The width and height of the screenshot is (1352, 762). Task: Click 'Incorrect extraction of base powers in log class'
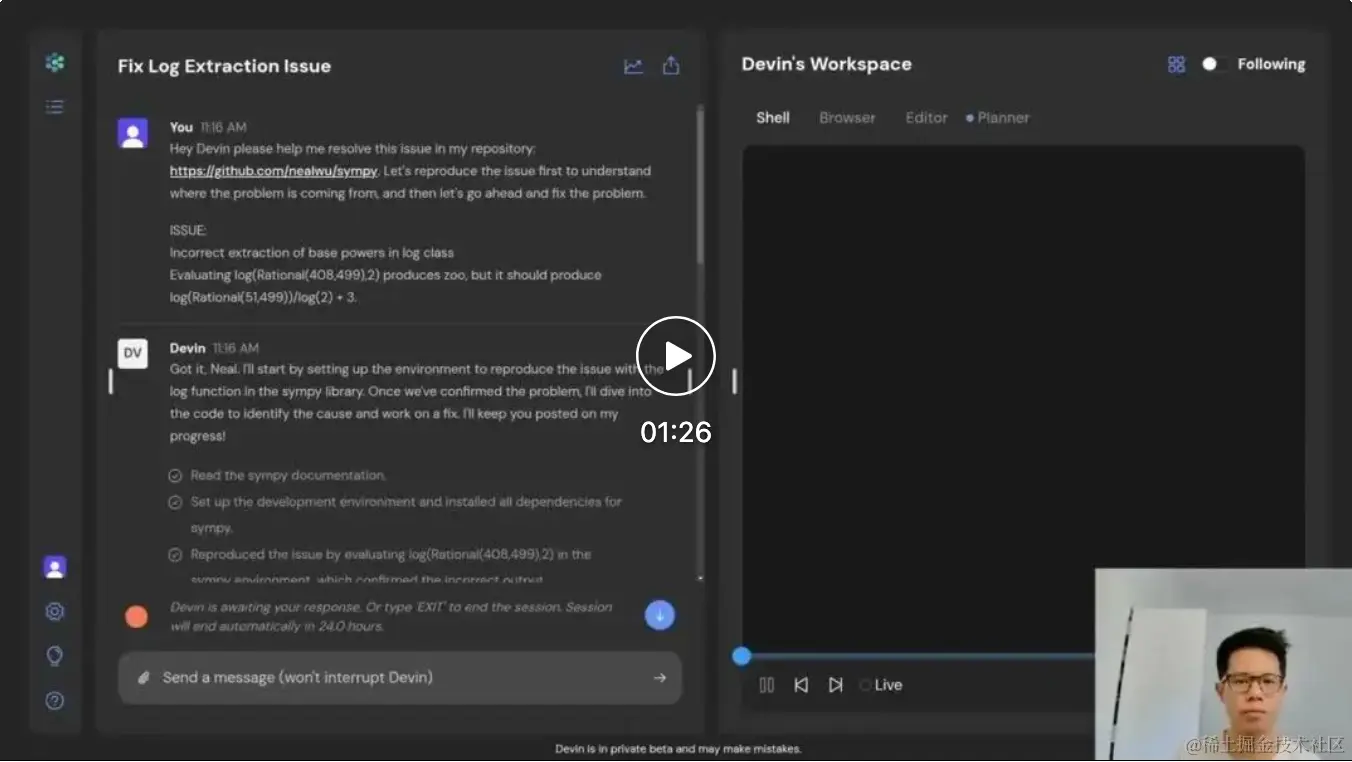click(312, 253)
